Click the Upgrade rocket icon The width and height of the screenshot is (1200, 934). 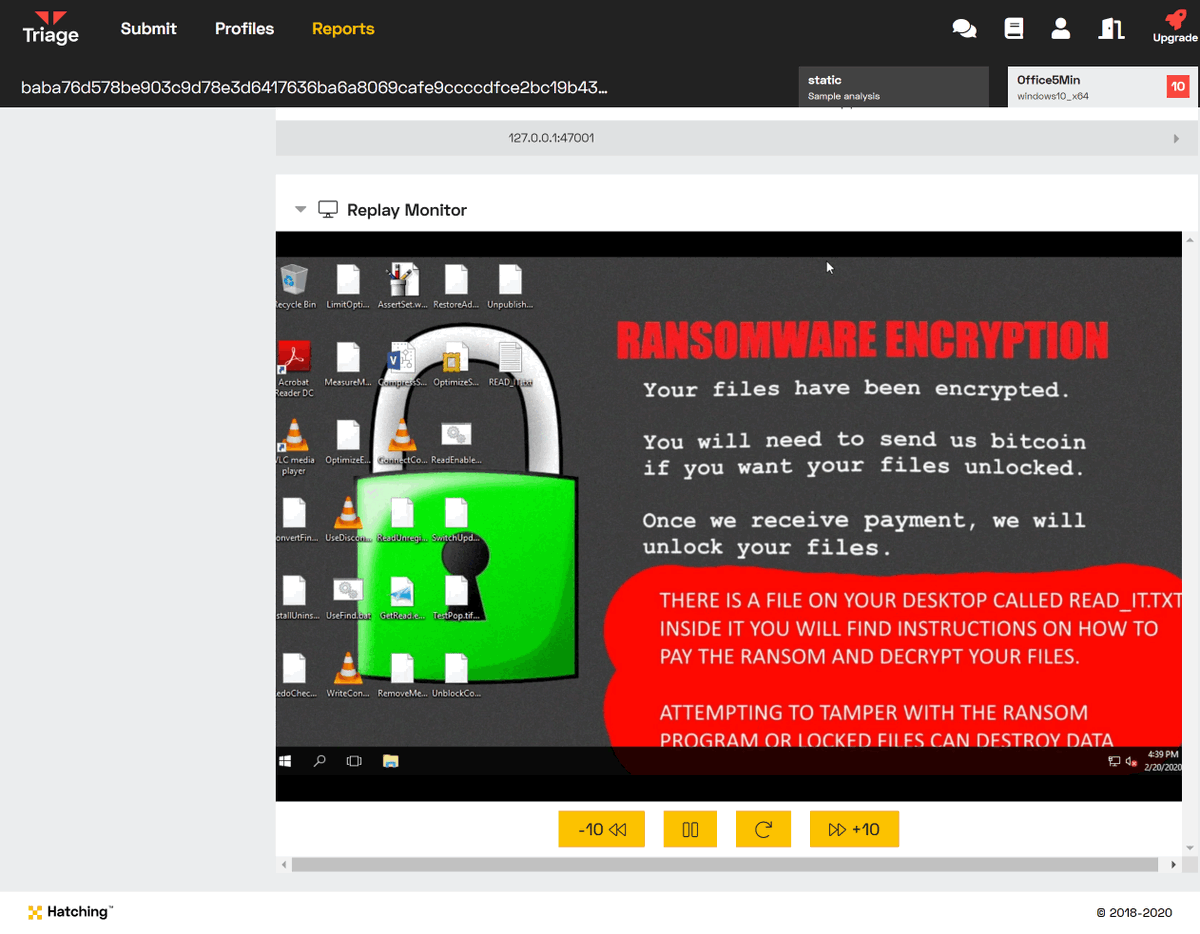pos(1175,19)
